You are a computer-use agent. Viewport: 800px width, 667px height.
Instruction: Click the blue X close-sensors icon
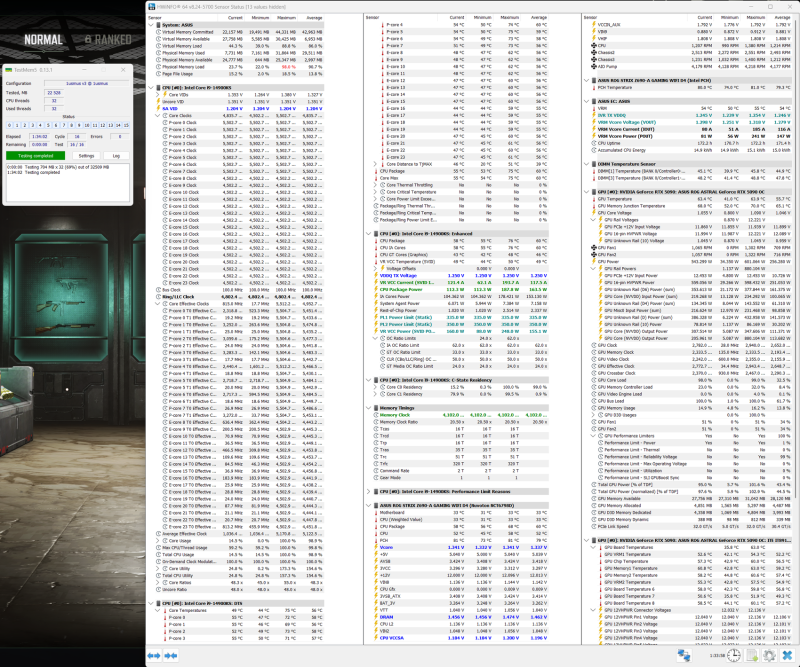point(787,655)
